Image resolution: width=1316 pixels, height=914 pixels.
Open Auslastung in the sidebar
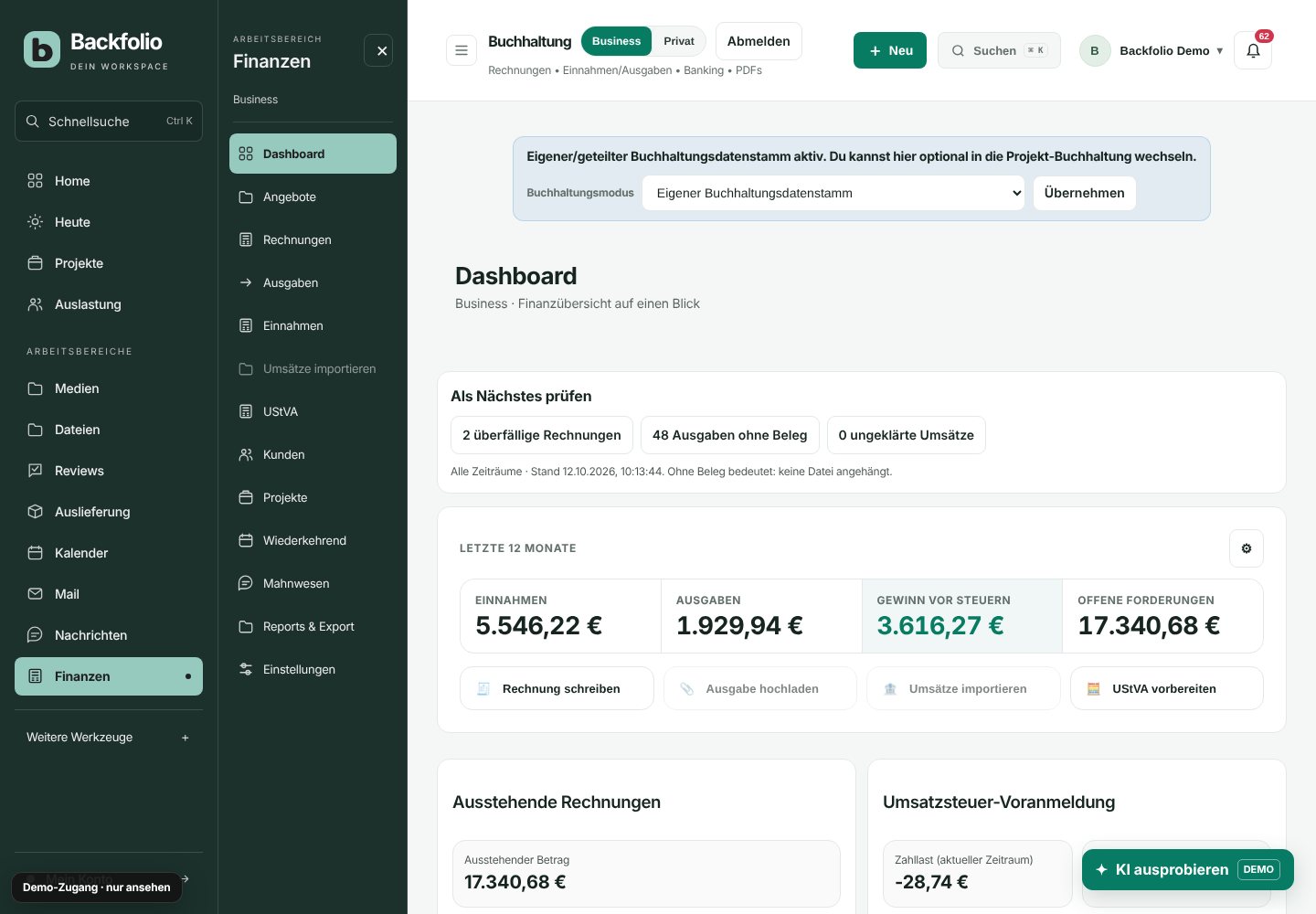pyautogui.click(x=109, y=304)
